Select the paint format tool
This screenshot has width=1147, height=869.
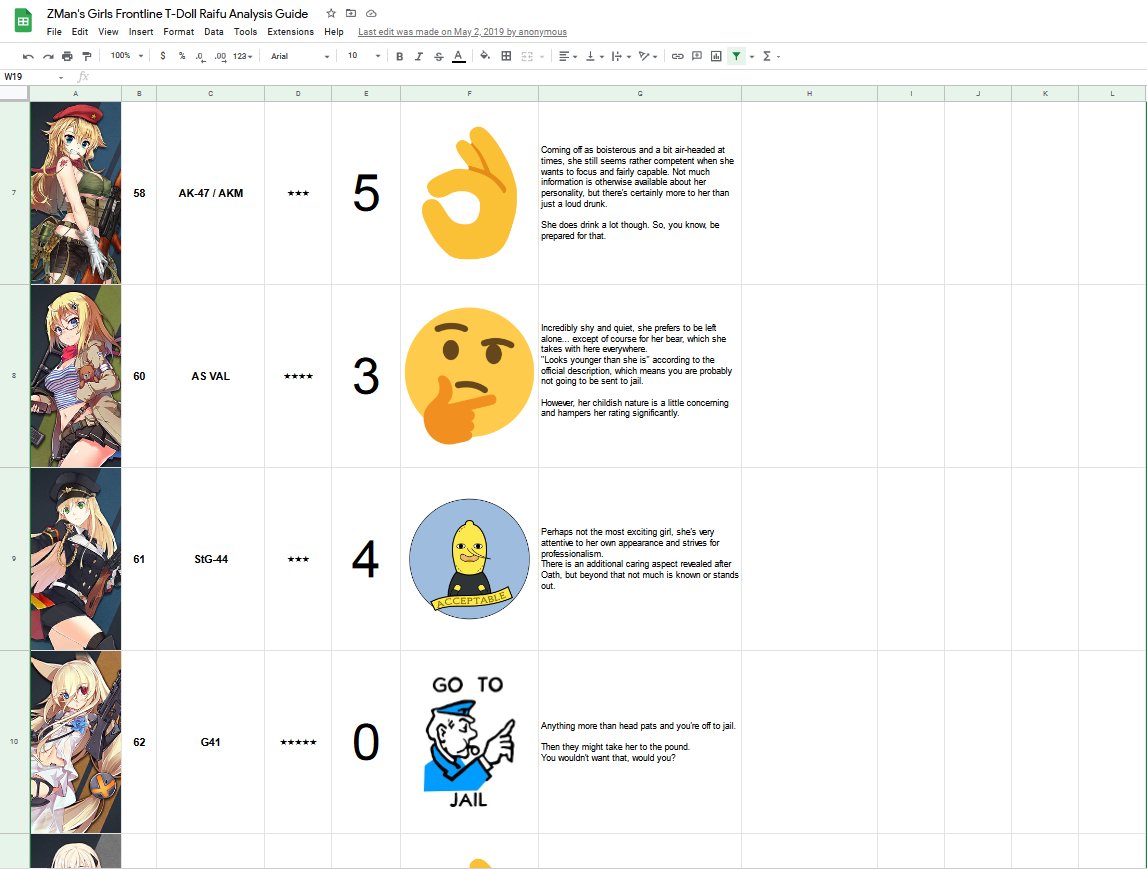(x=87, y=56)
